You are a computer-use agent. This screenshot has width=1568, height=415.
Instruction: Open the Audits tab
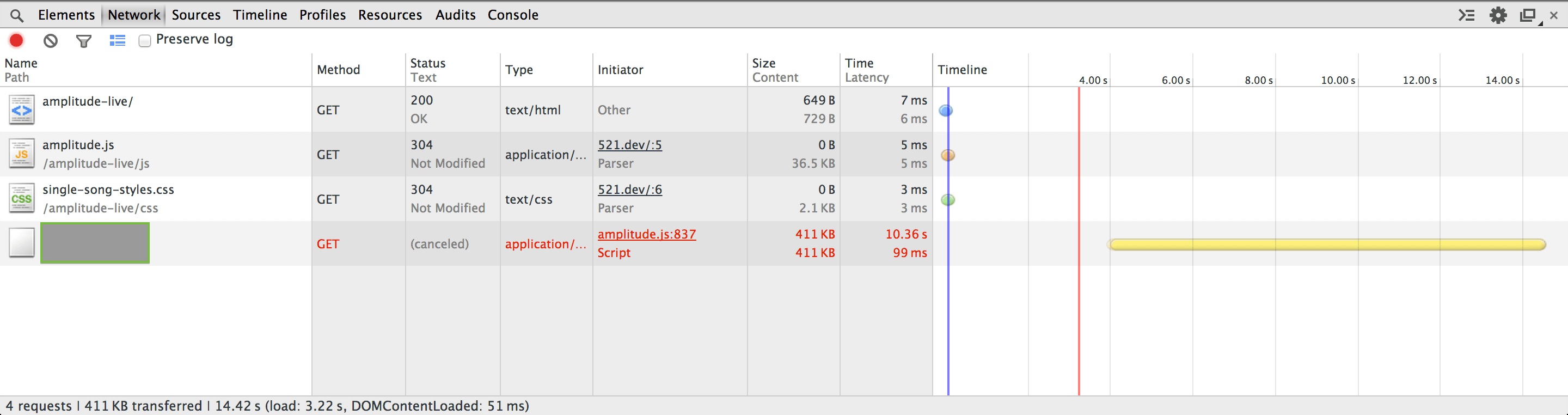pos(455,15)
